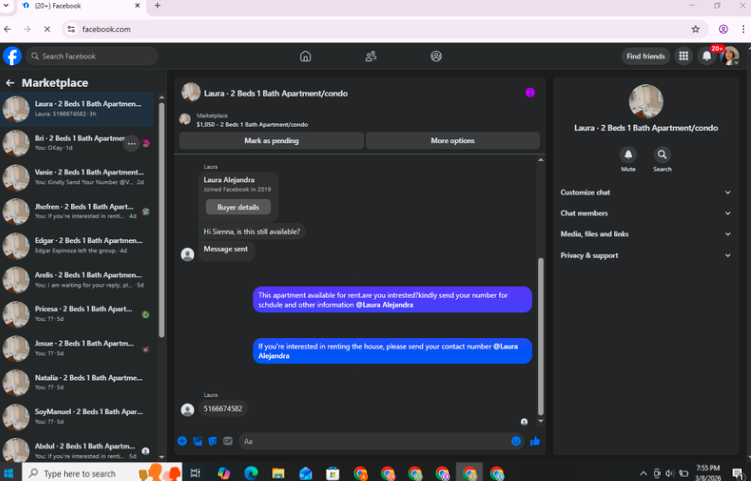Open a new browser tab
Viewport: 751px width, 481px height.
158,6
